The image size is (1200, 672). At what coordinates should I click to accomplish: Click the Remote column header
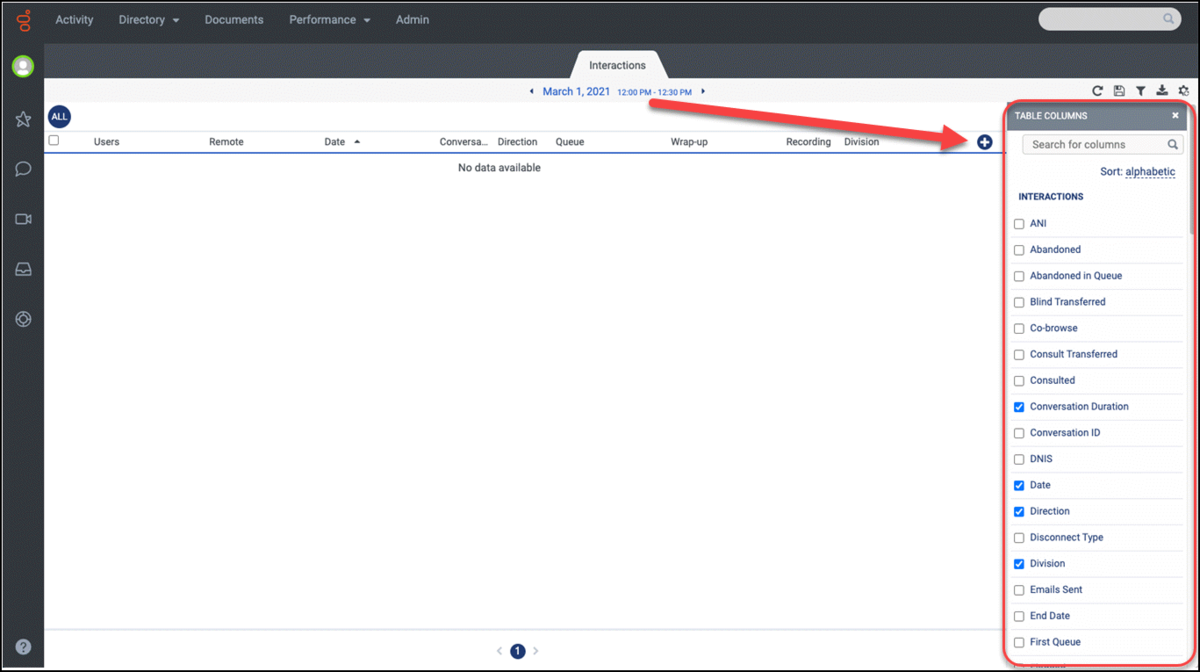pos(226,142)
